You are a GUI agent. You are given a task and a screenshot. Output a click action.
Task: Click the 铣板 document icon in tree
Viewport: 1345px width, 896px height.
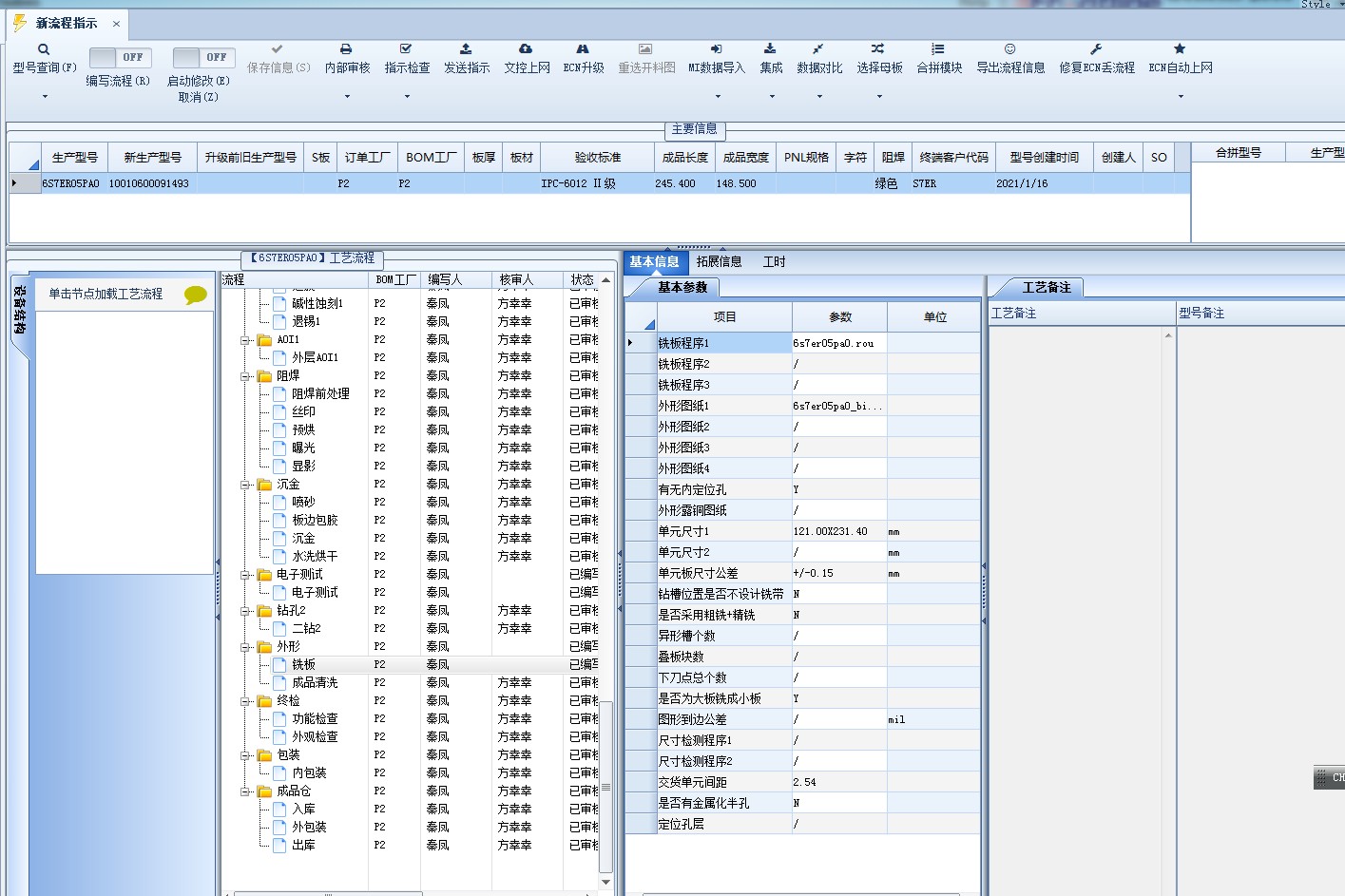tap(279, 664)
